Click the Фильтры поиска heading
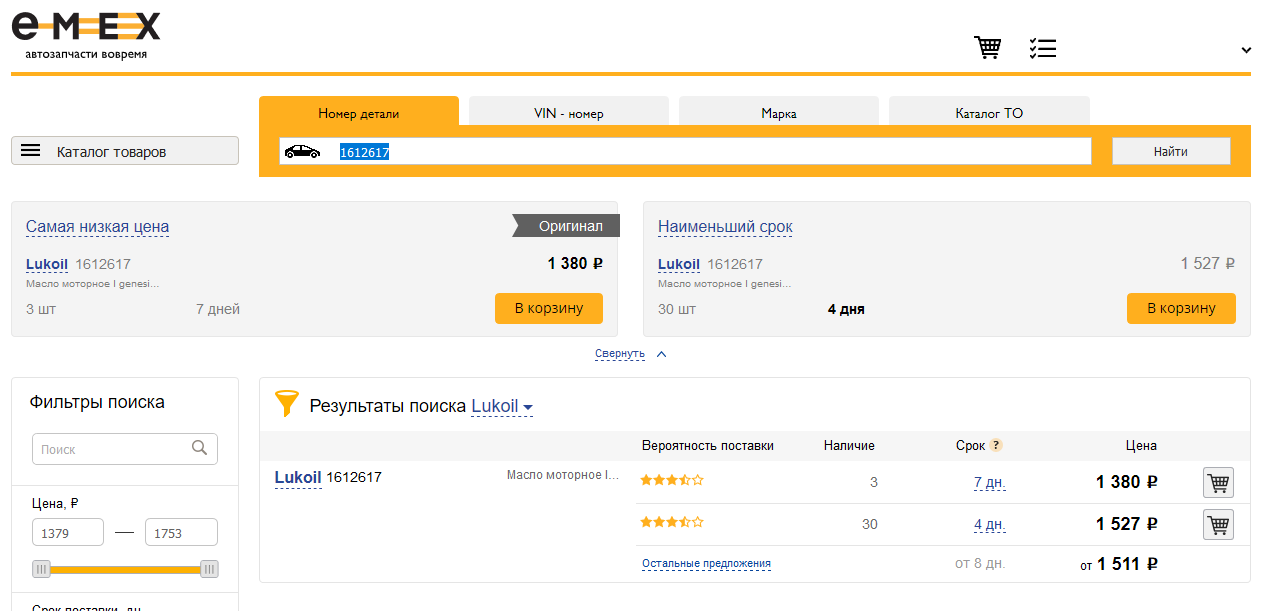 tap(97, 402)
